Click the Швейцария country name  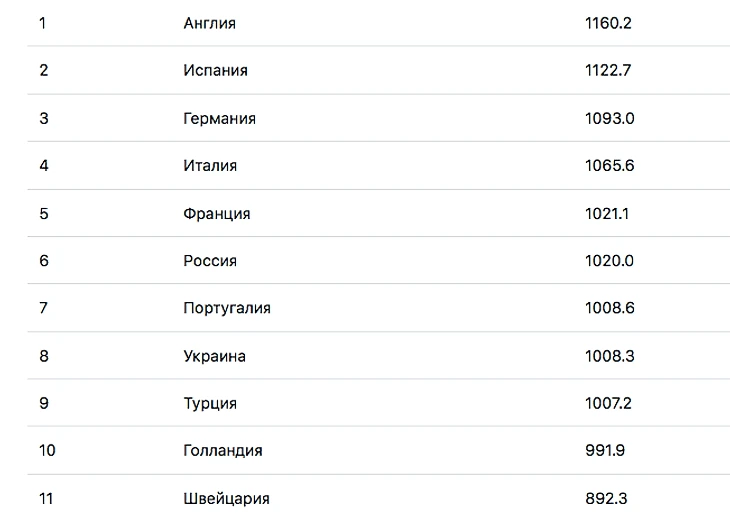[x=226, y=498]
